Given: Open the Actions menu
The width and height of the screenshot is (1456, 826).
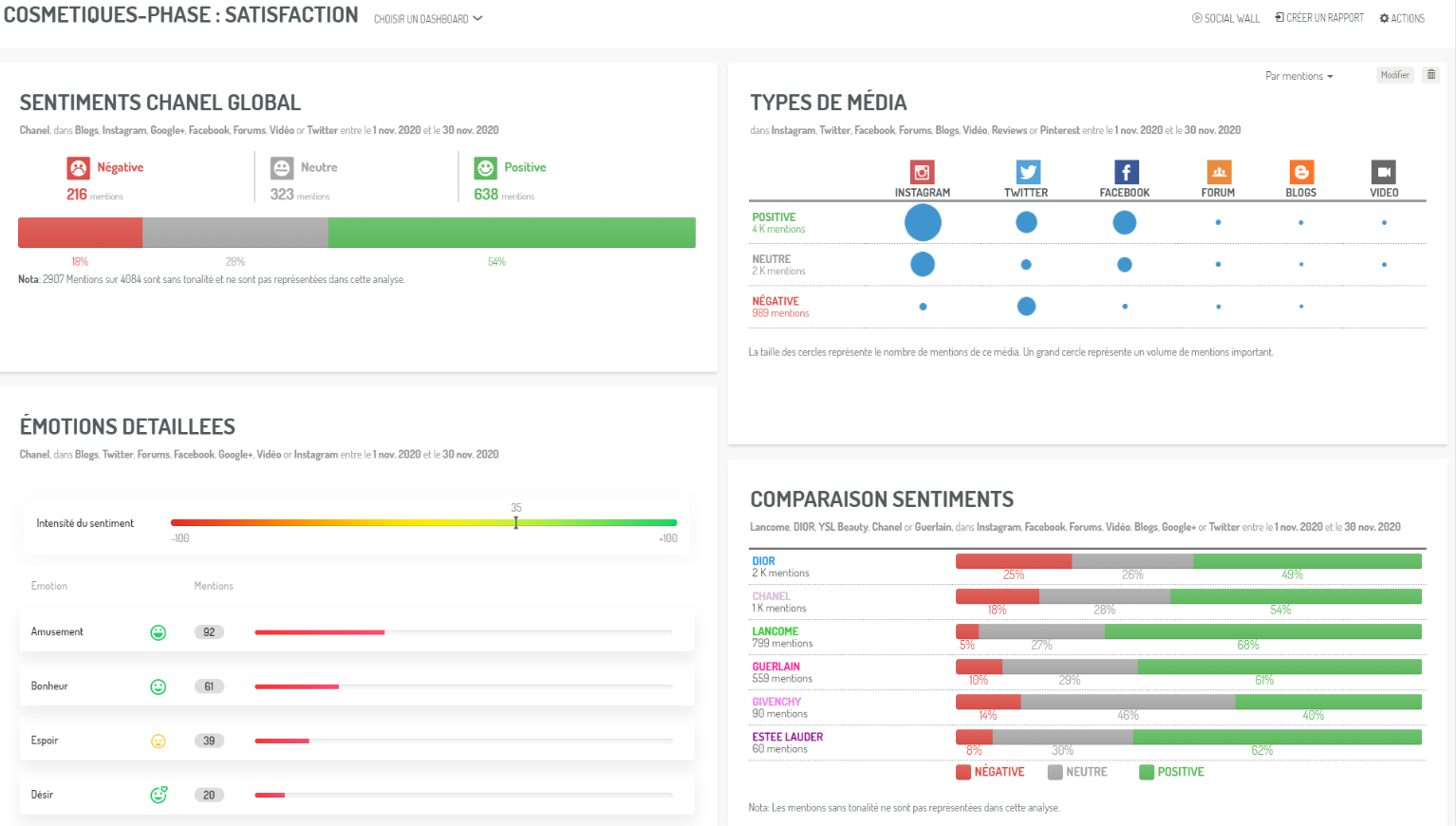Looking at the screenshot, I should tap(1402, 18).
